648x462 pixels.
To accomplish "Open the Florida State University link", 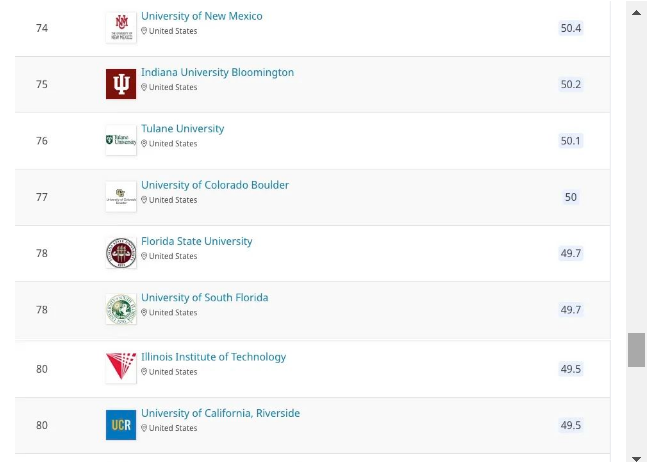I will [197, 241].
